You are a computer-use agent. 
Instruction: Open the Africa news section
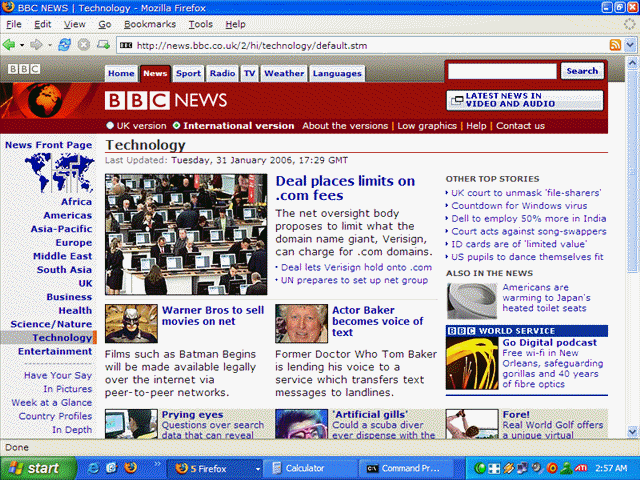click(77, 202)
